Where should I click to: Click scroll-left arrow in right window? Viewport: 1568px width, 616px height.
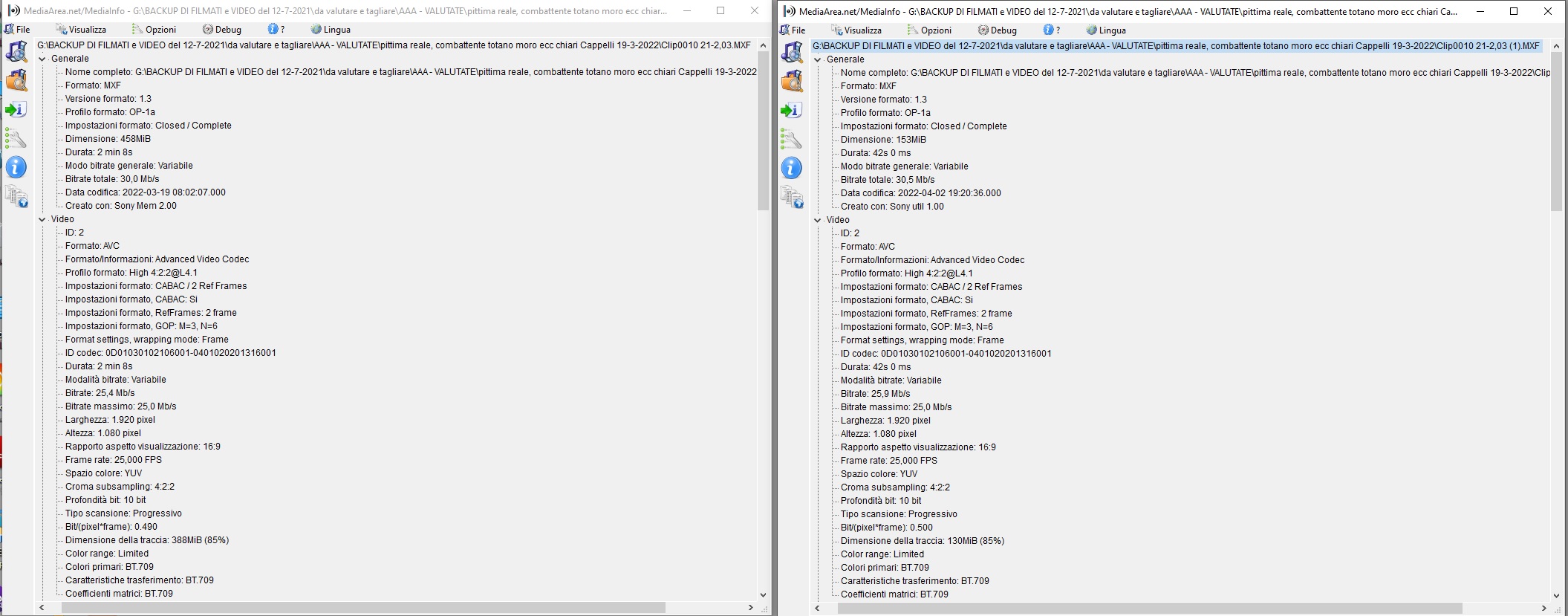[x=818, y=609]
